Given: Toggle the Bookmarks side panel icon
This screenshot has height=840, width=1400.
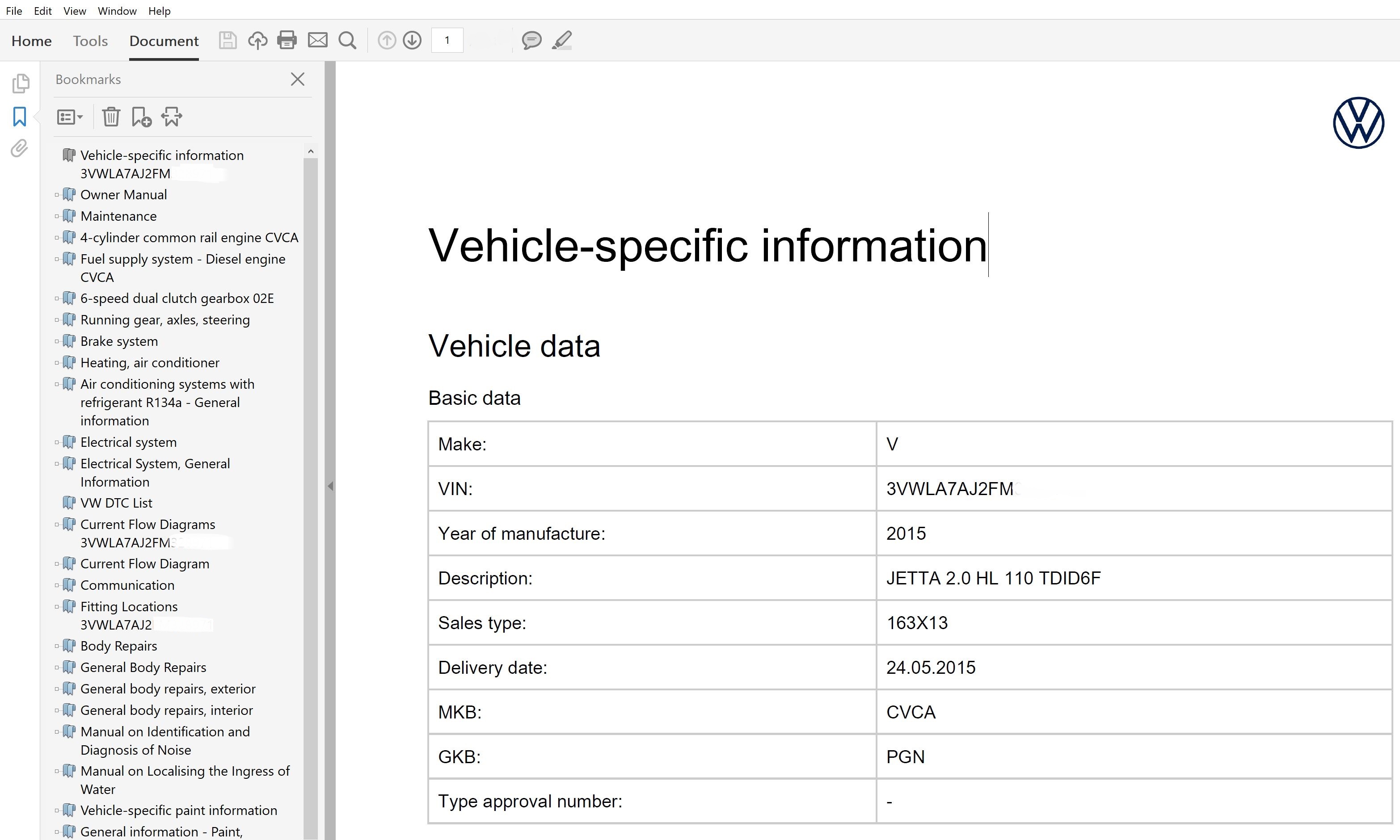Looking at the screenshot, I should (20, 117).
